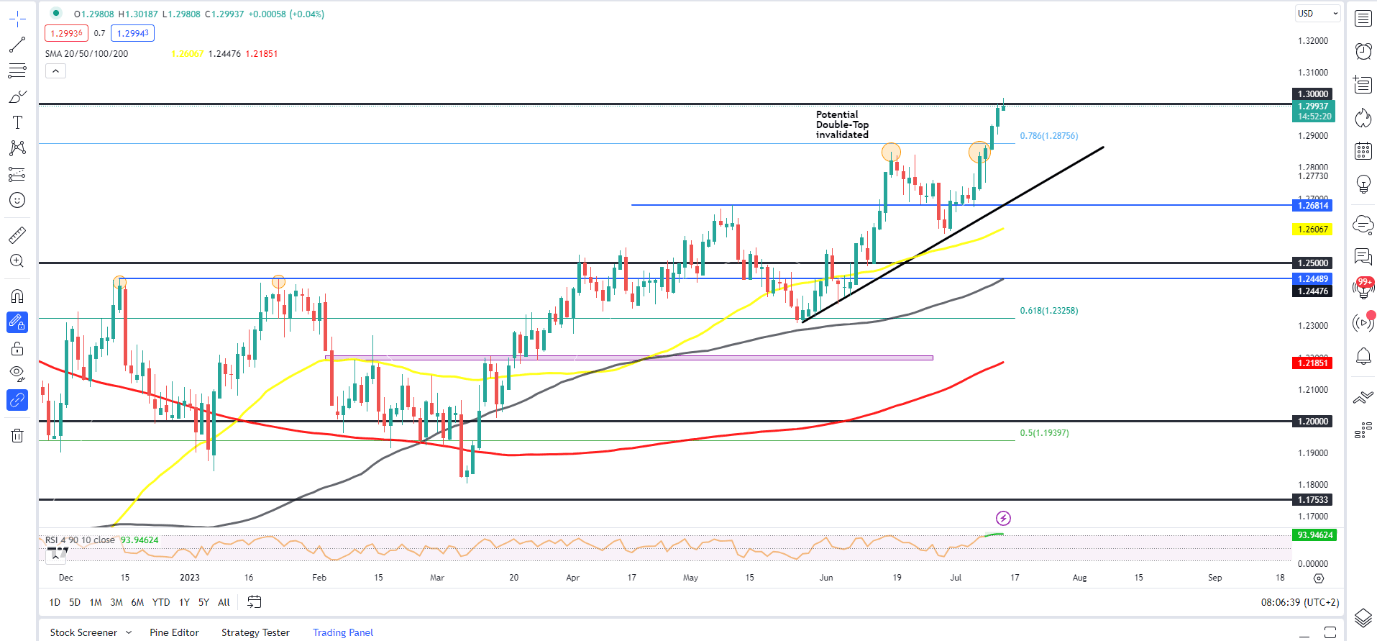The image size is (1377, 641).
Task: Expand the Stock Screener dropdown arrow
Action: point(129,632)
